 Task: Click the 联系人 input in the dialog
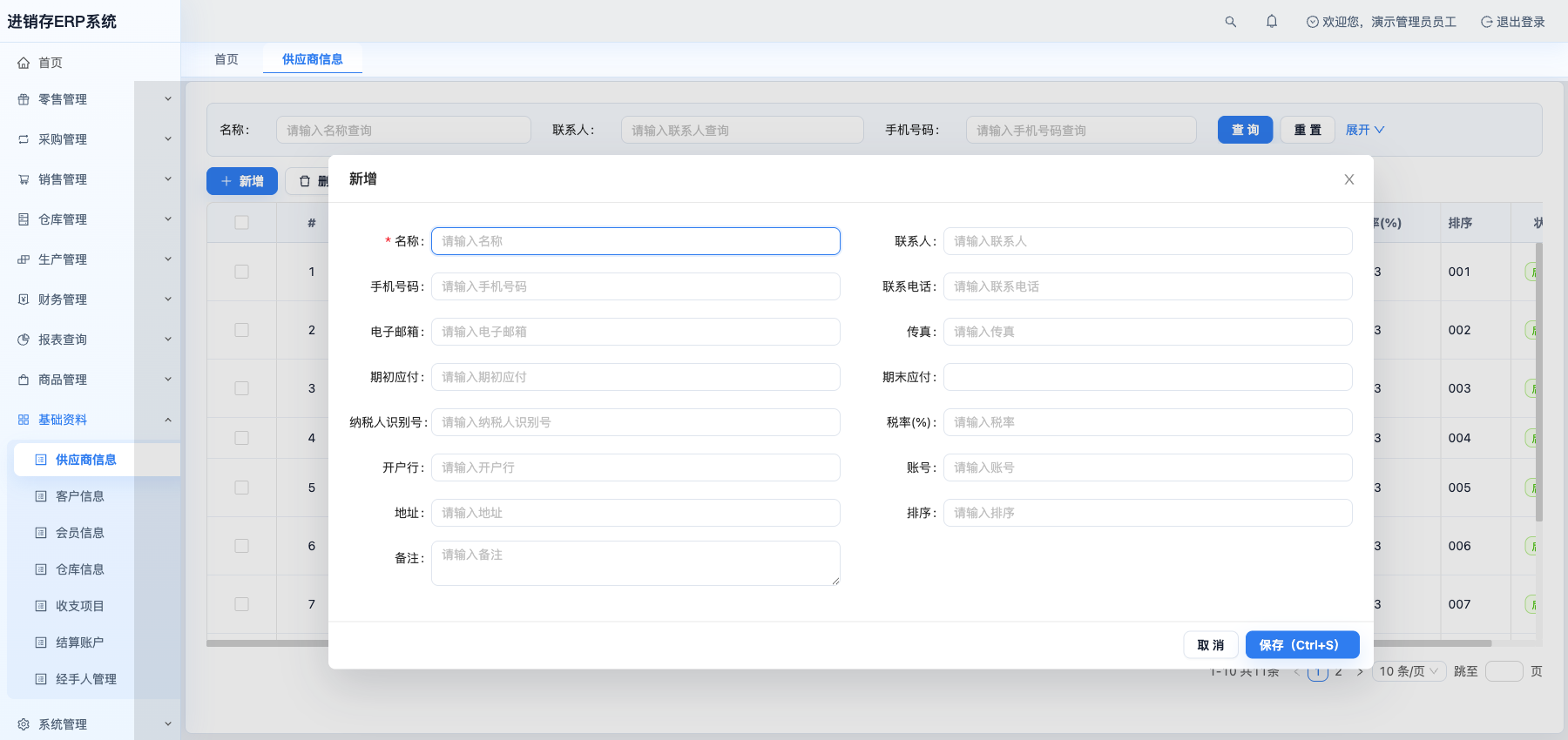tap(1148, 241)
